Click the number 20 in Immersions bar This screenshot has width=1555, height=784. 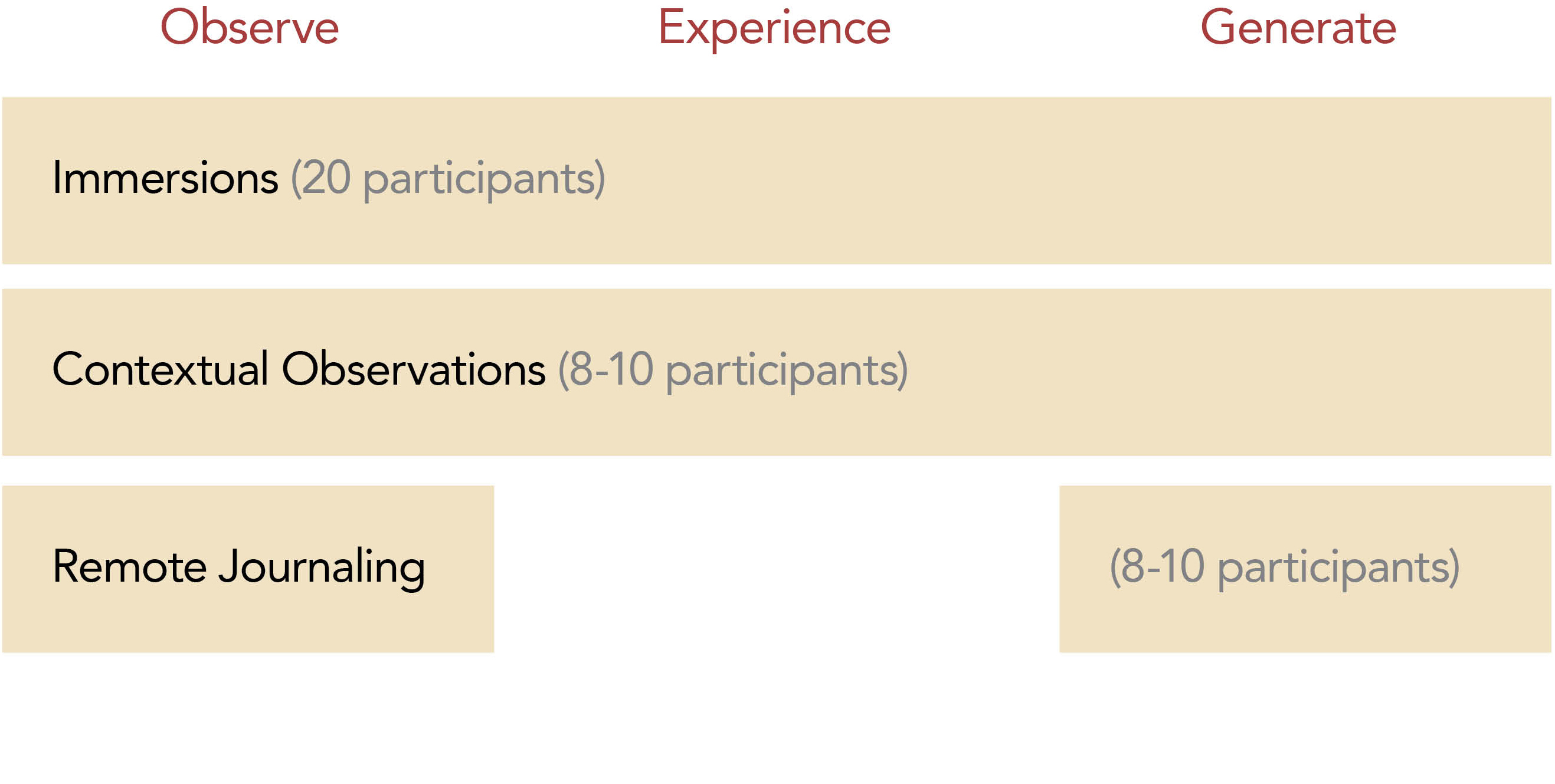point(326,179)
